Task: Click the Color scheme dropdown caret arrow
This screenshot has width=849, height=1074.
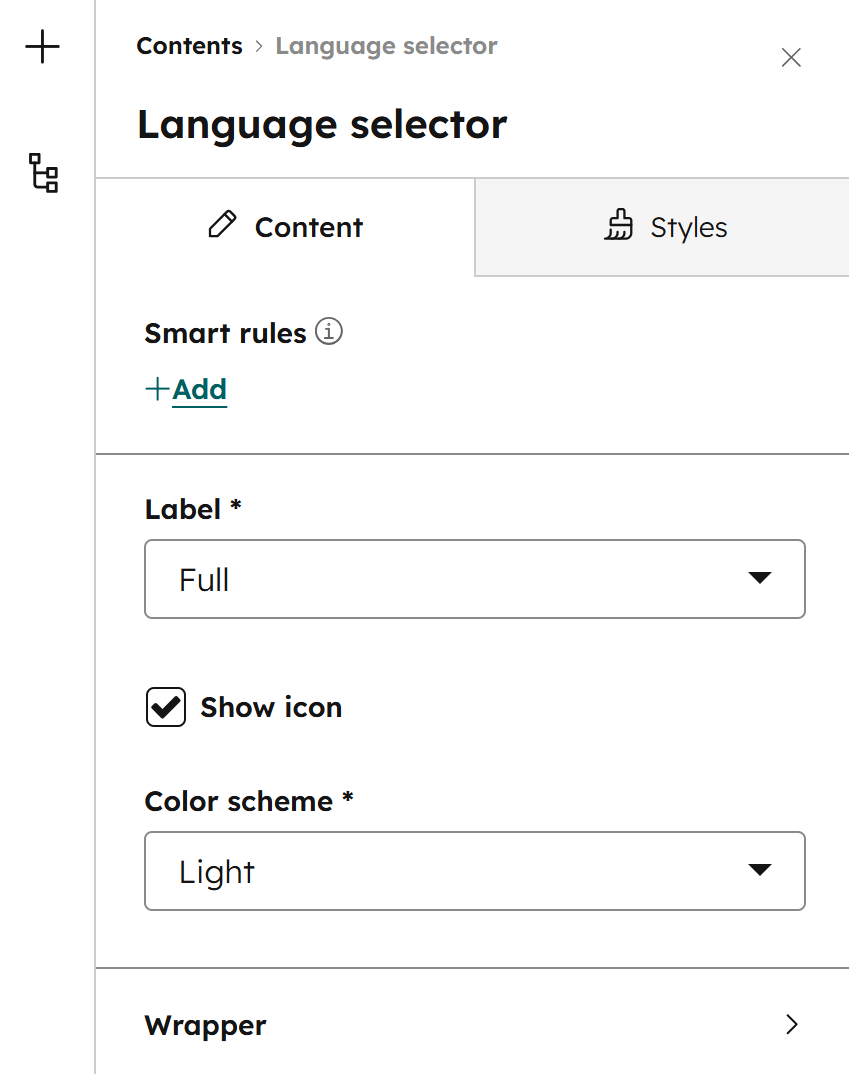Action: tap(762, 870)
